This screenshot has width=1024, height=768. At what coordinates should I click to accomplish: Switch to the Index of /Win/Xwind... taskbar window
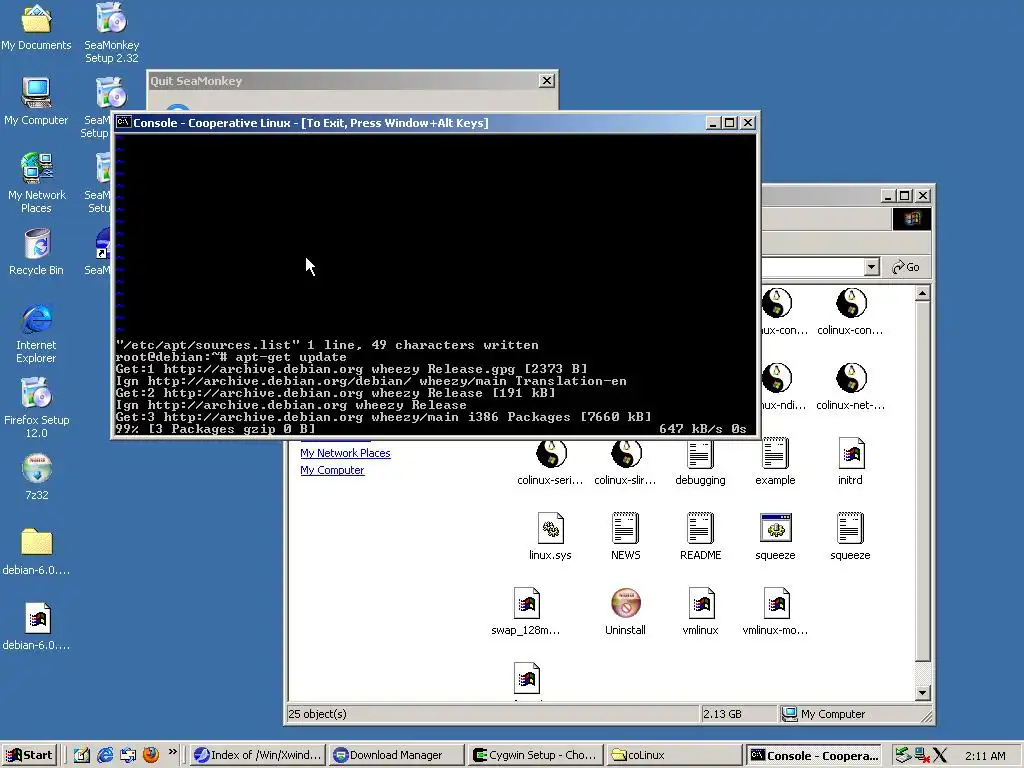(257, 755)
